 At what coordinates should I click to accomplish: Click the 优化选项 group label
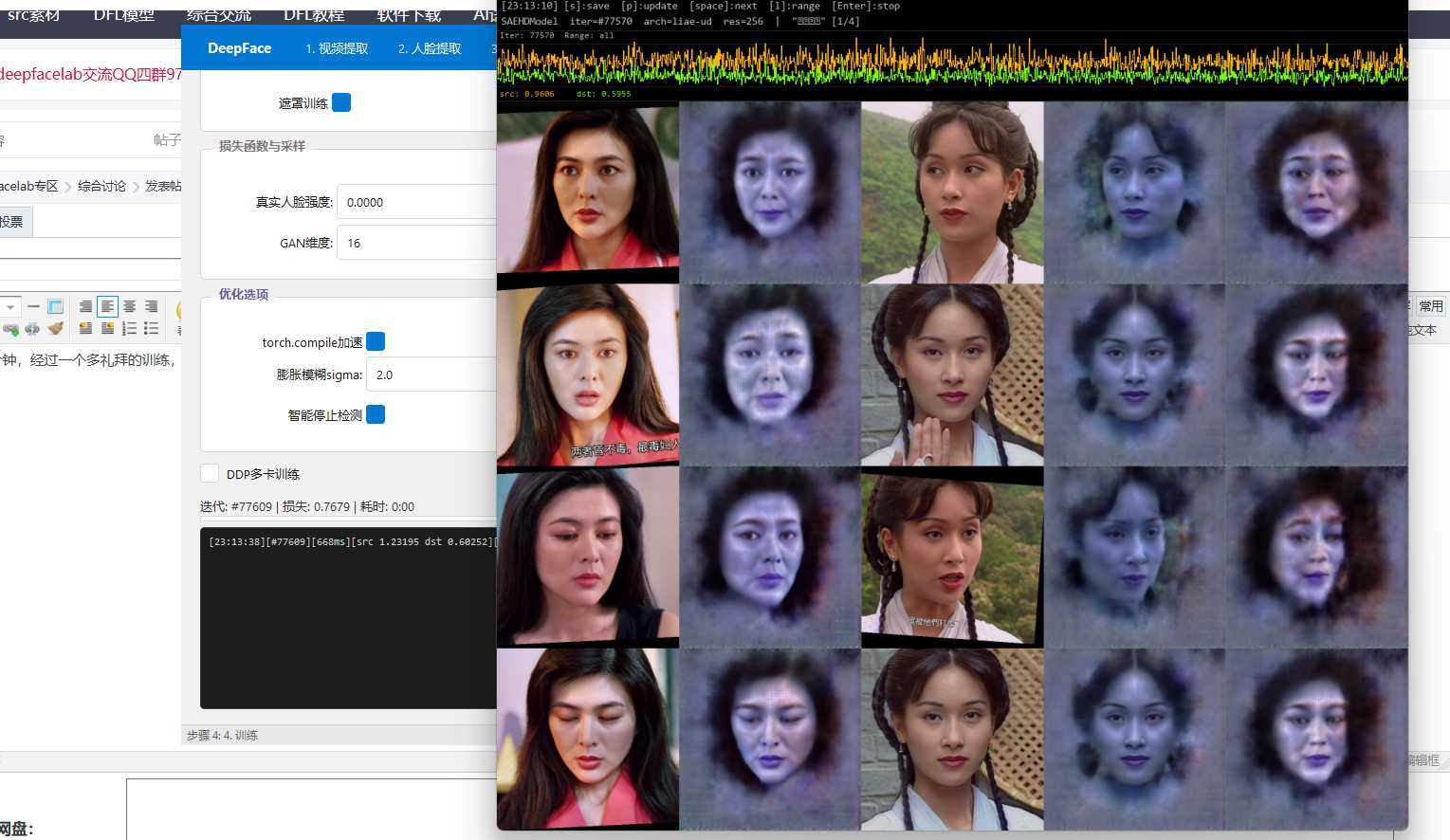click(x=244, y=294)
